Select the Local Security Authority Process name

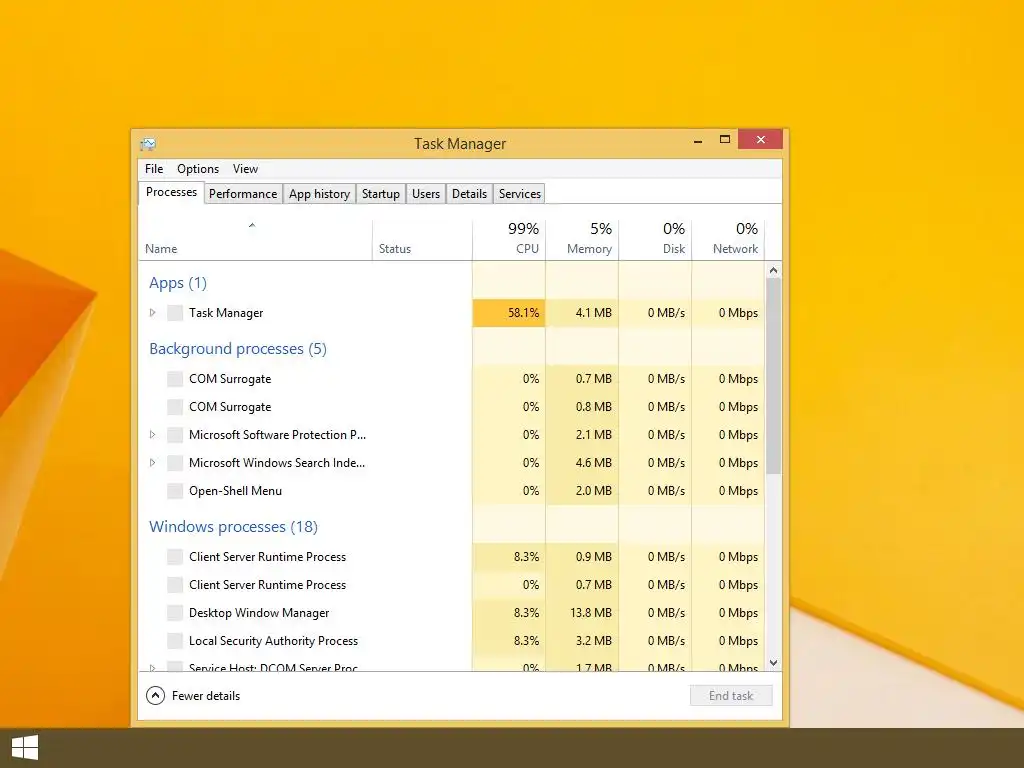(273, 641)
